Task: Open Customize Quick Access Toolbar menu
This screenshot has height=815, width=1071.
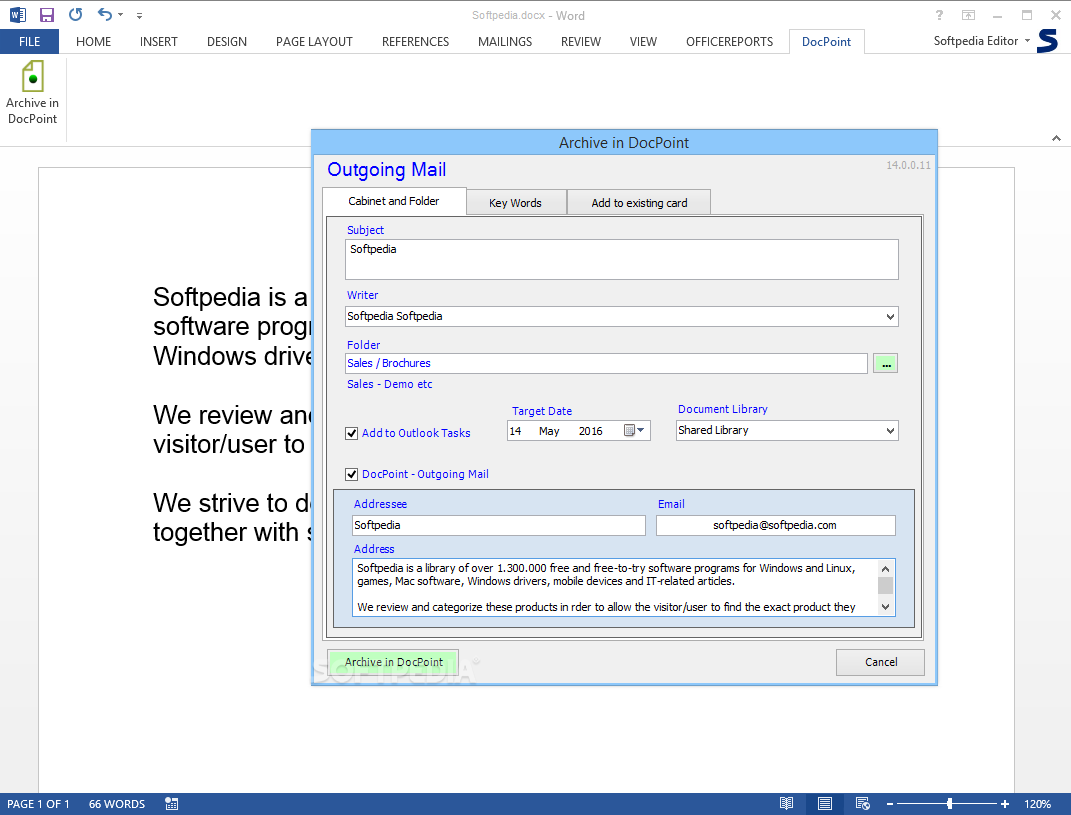Action: [x=139, y=15]
